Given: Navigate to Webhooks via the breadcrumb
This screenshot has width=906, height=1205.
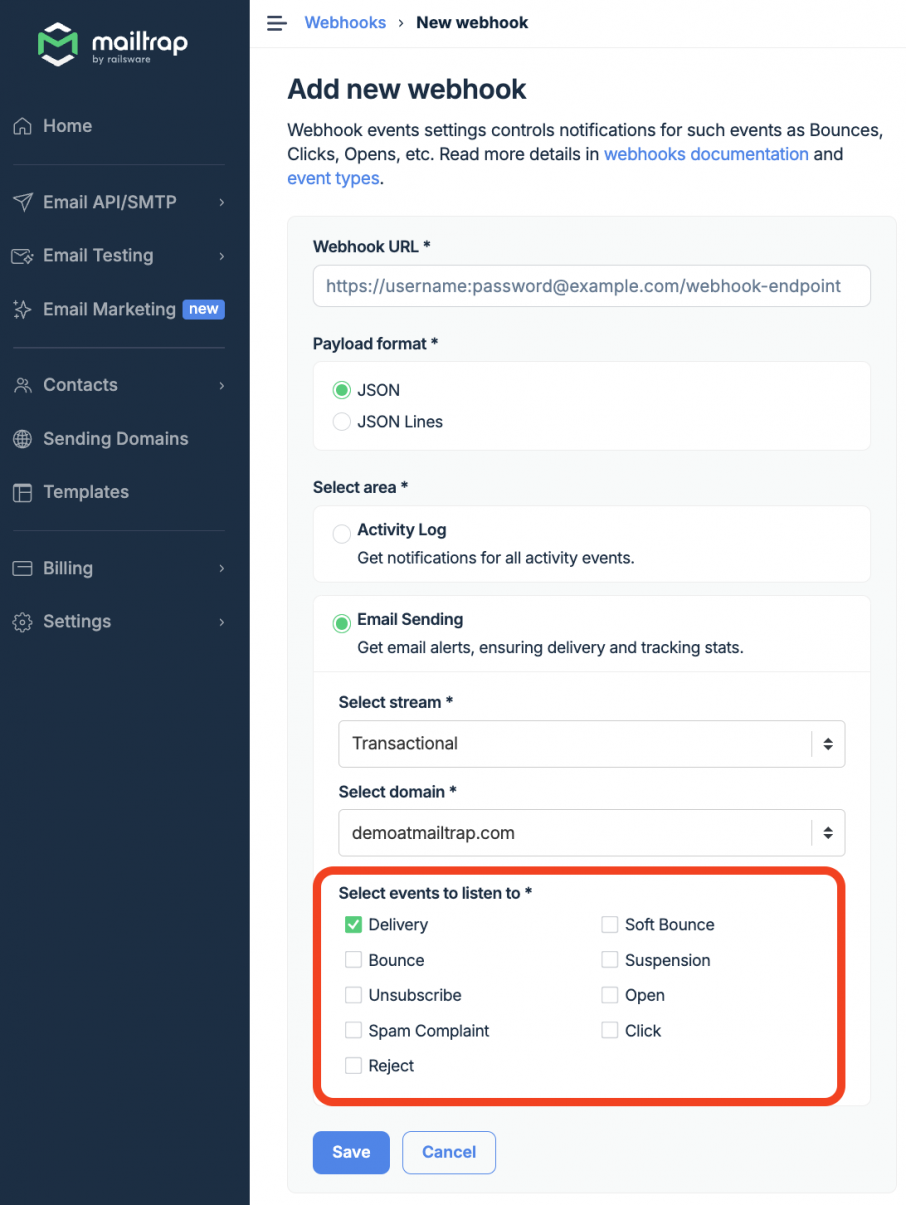Looking at the screenshot, I should pos(345,22).
